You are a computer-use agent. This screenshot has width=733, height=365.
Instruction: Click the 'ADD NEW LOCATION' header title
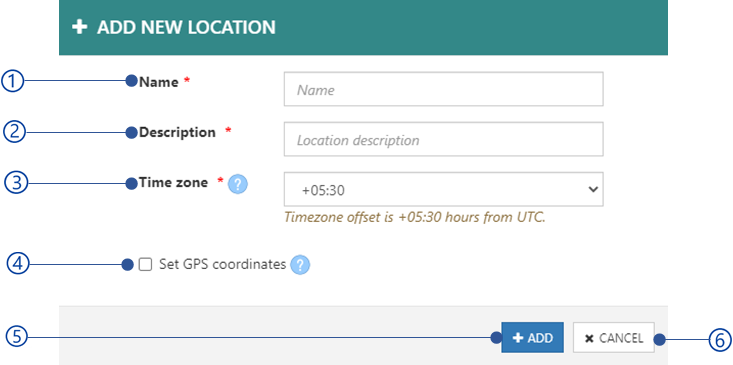coord(186,28)
